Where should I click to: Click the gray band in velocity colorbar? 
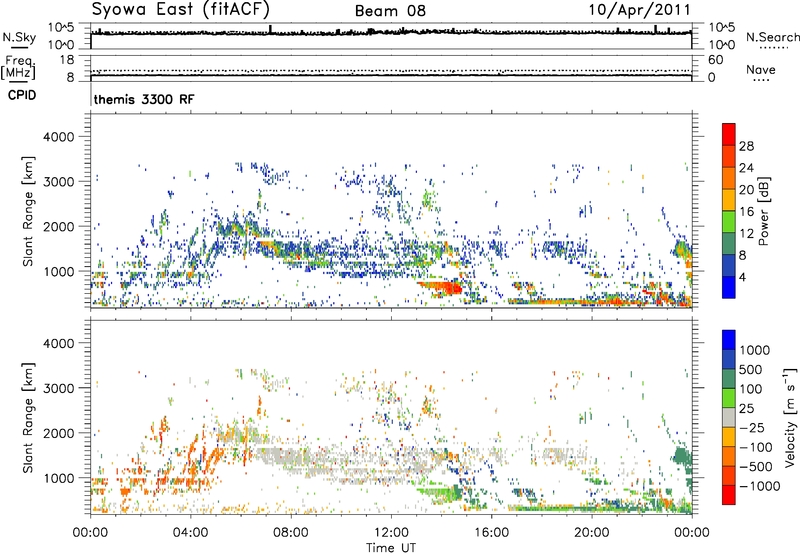point(729,417)
